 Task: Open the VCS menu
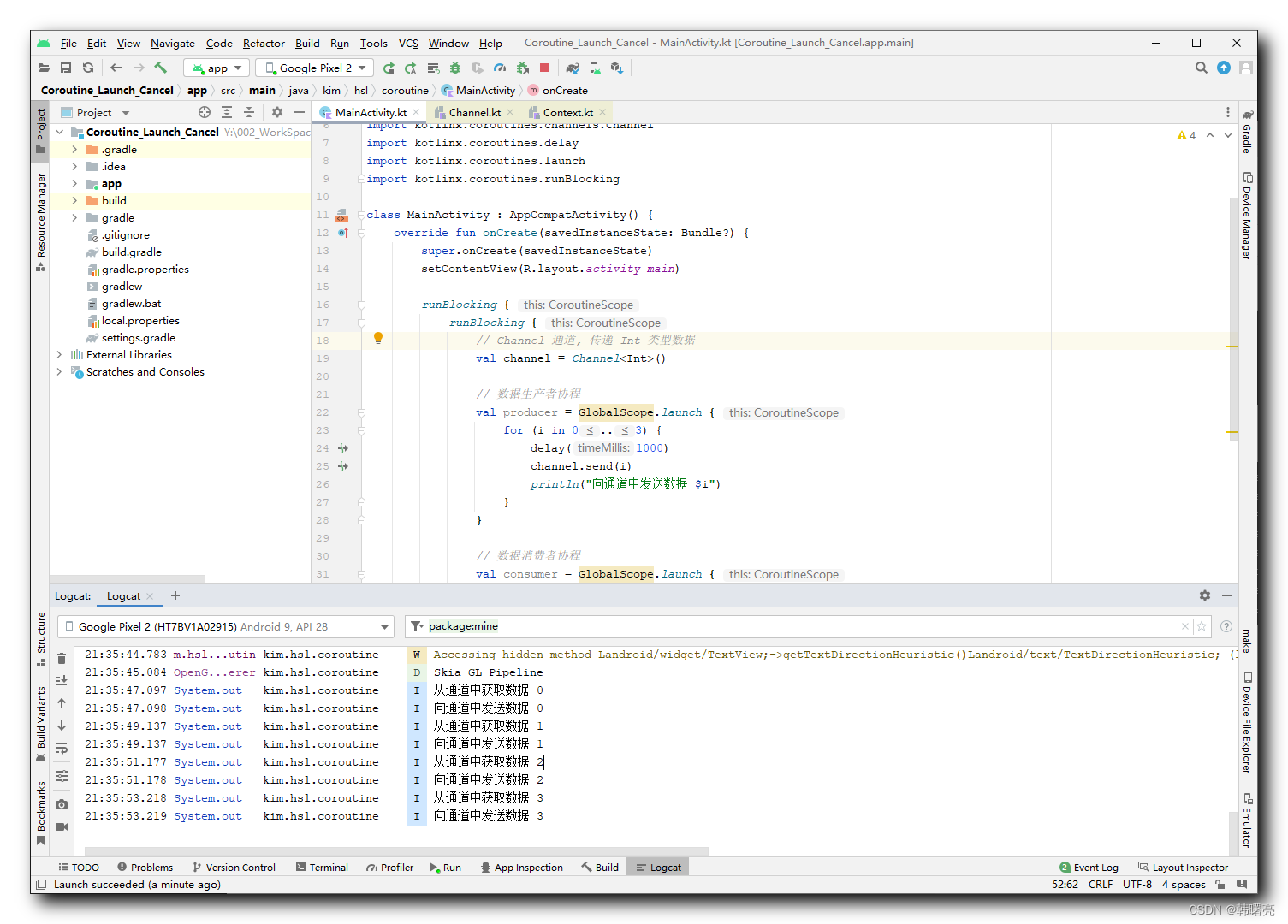tap(408, 43)
